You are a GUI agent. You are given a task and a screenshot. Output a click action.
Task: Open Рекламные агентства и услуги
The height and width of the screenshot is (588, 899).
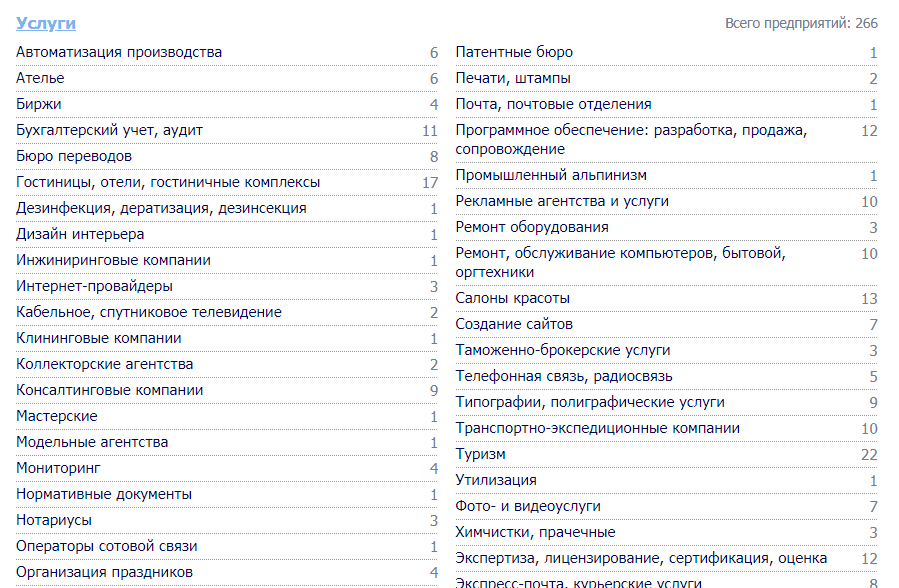point(562,201)
